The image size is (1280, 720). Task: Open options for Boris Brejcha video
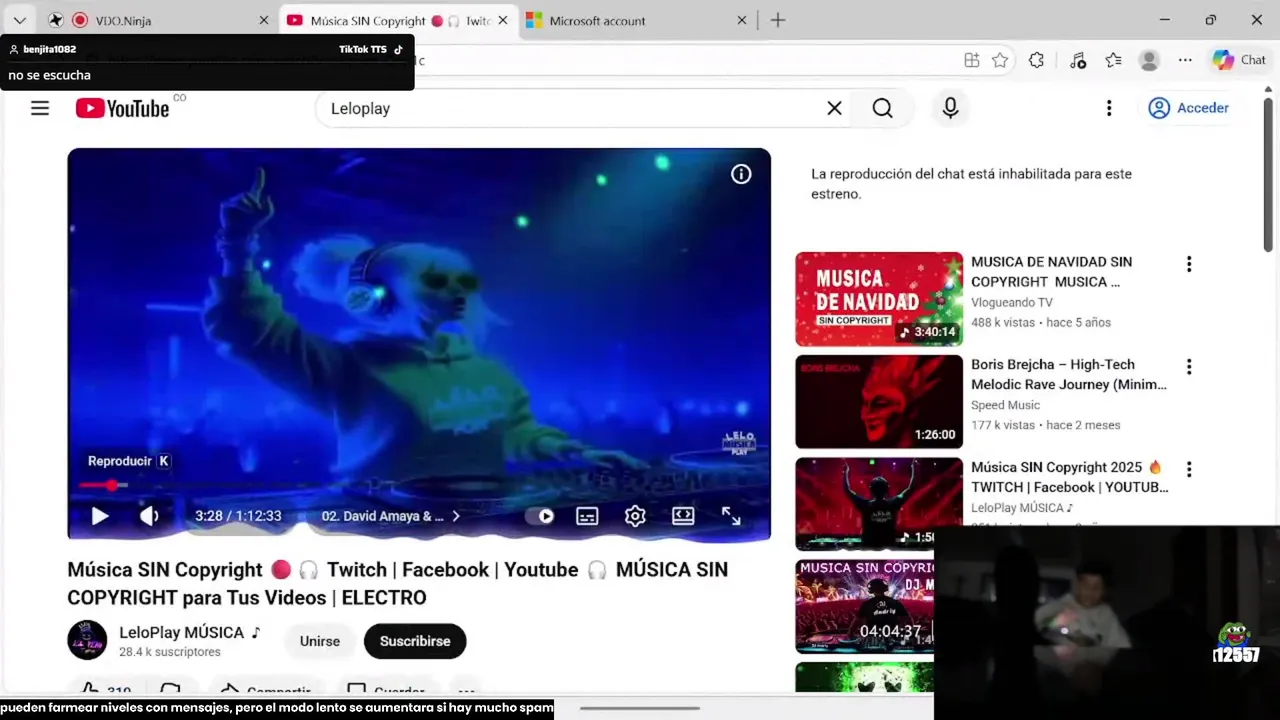coord(1189,367)
